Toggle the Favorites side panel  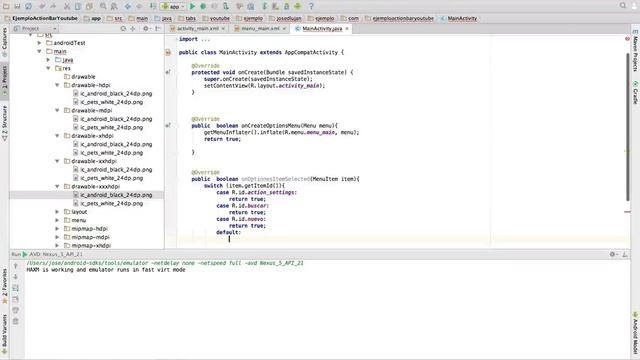(4, 286)
